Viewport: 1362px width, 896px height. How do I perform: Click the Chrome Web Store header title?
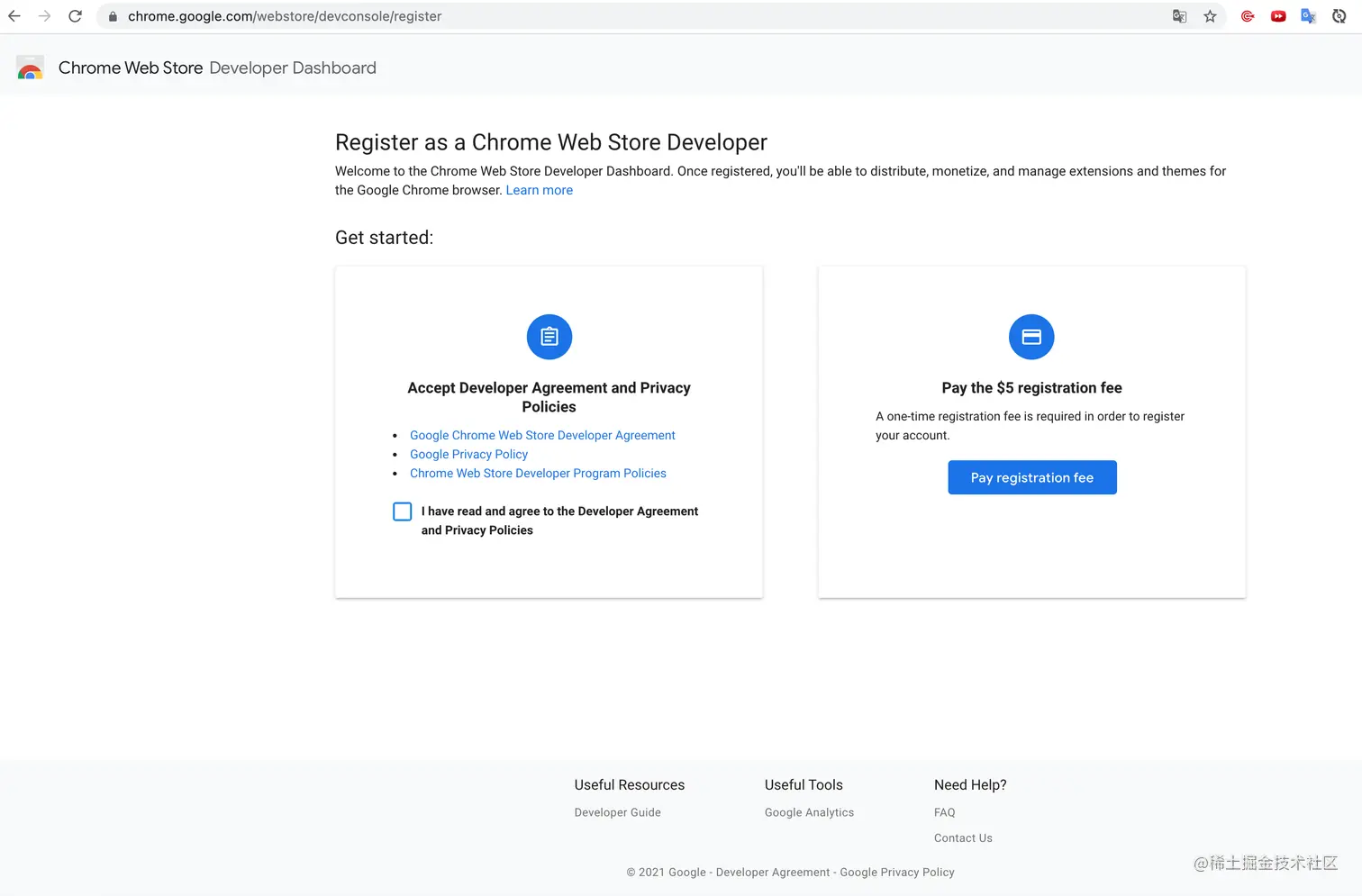pyautogui.click(x=131, y=68)
